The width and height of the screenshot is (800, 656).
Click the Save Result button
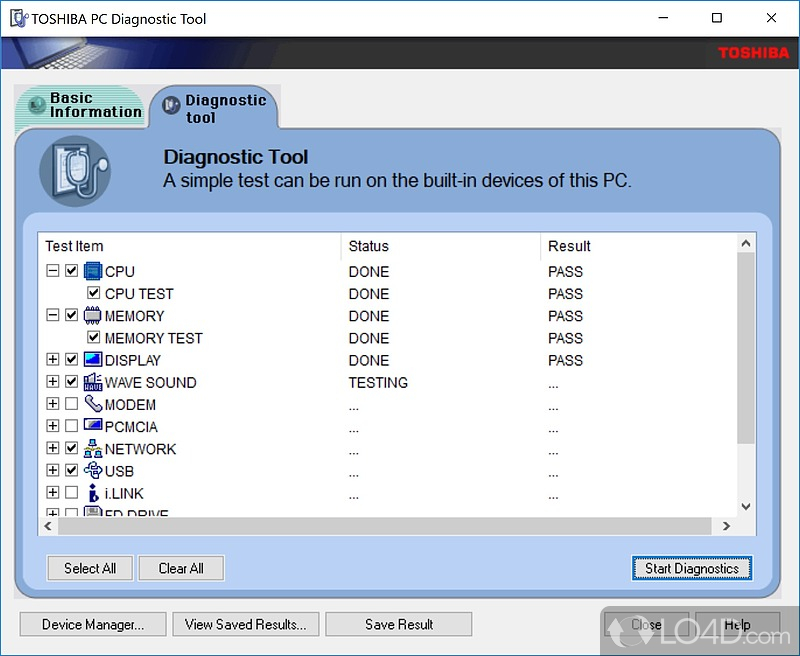(x=398, y=624)
